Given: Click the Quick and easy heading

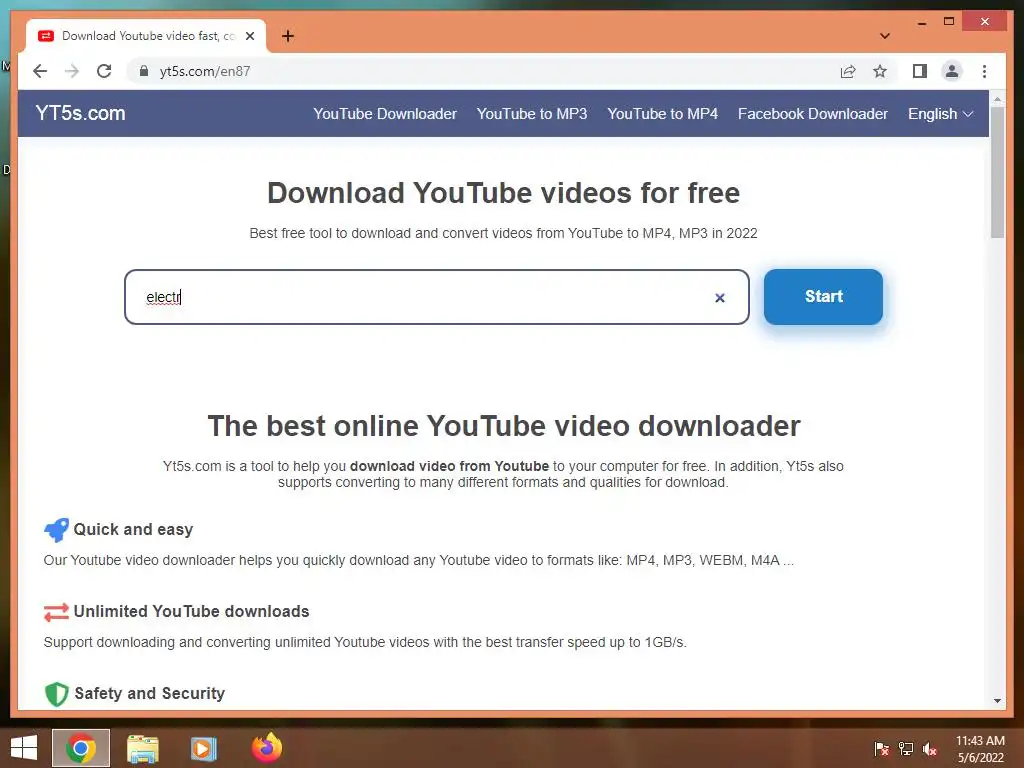Looking at the screenshot, I should point(133,530).
